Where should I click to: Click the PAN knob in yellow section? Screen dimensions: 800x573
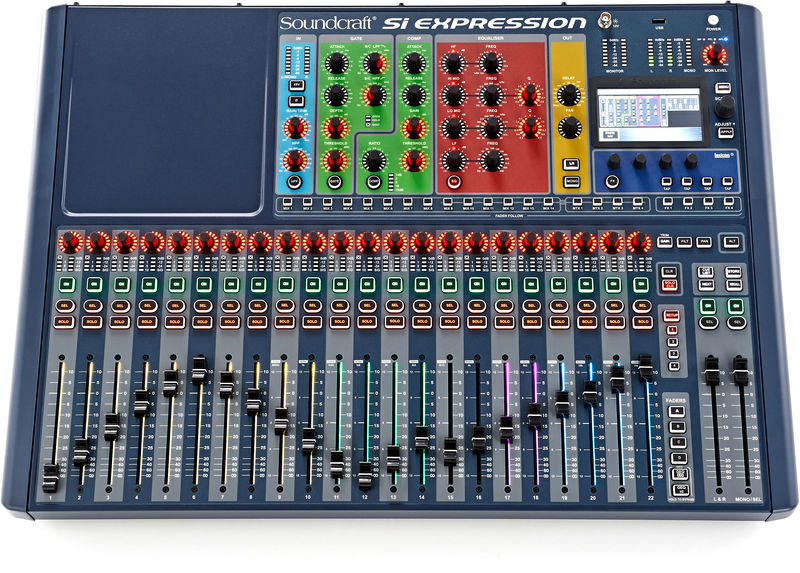tap(569, 128)
